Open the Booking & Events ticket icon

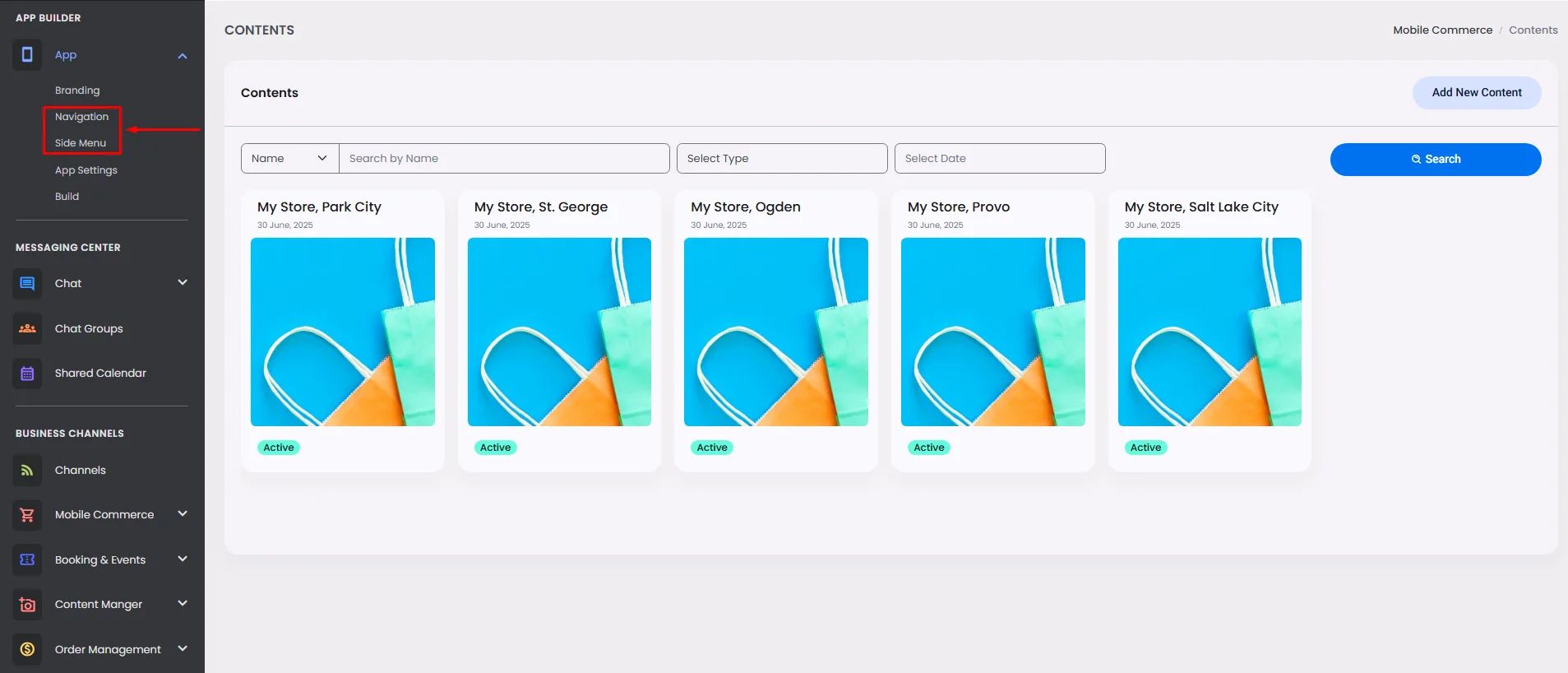27,559
